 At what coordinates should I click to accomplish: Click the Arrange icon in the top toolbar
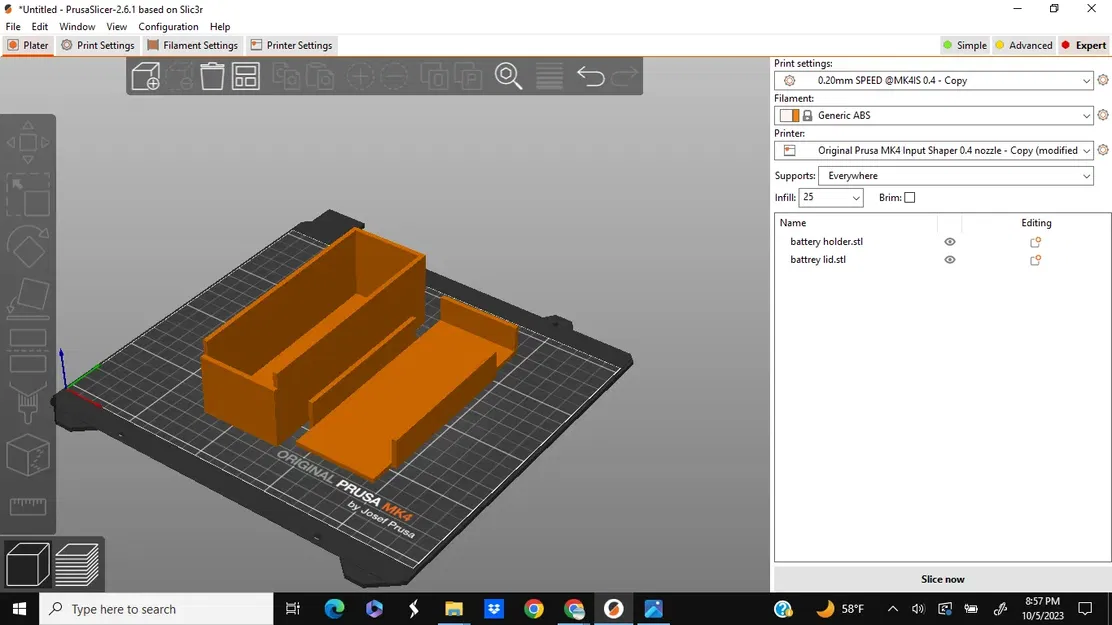point(245,76)
